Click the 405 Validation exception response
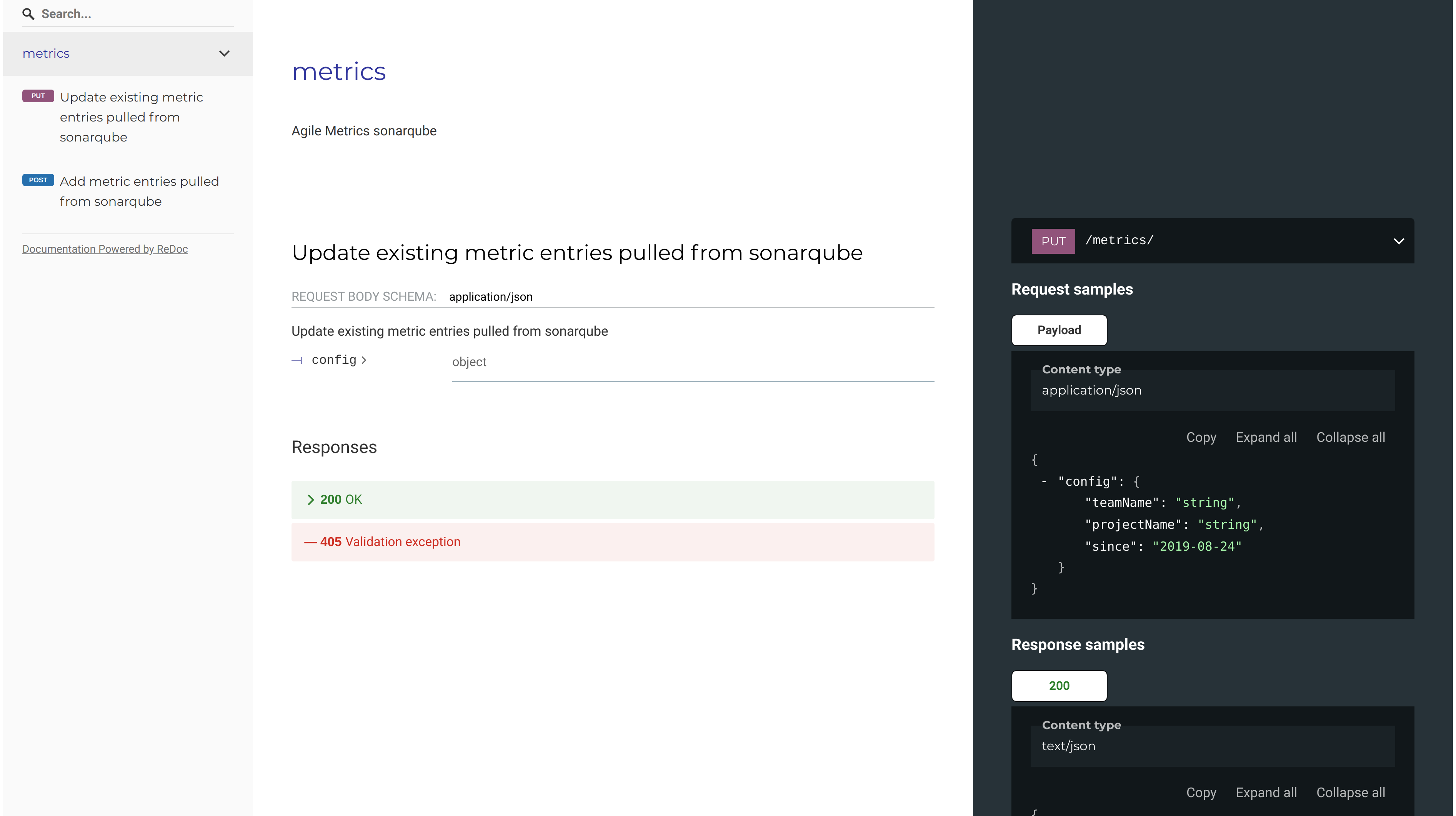Screen dimensions: 1456x816 coord(390,542)
